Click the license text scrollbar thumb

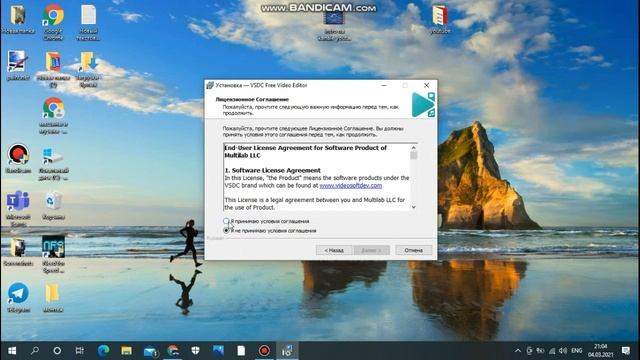(413, 156)
